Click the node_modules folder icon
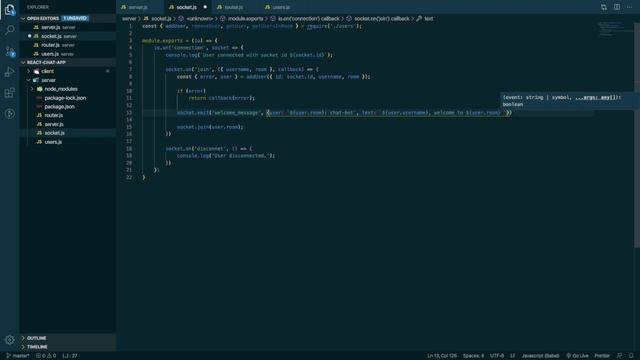 tap(40, 89)
